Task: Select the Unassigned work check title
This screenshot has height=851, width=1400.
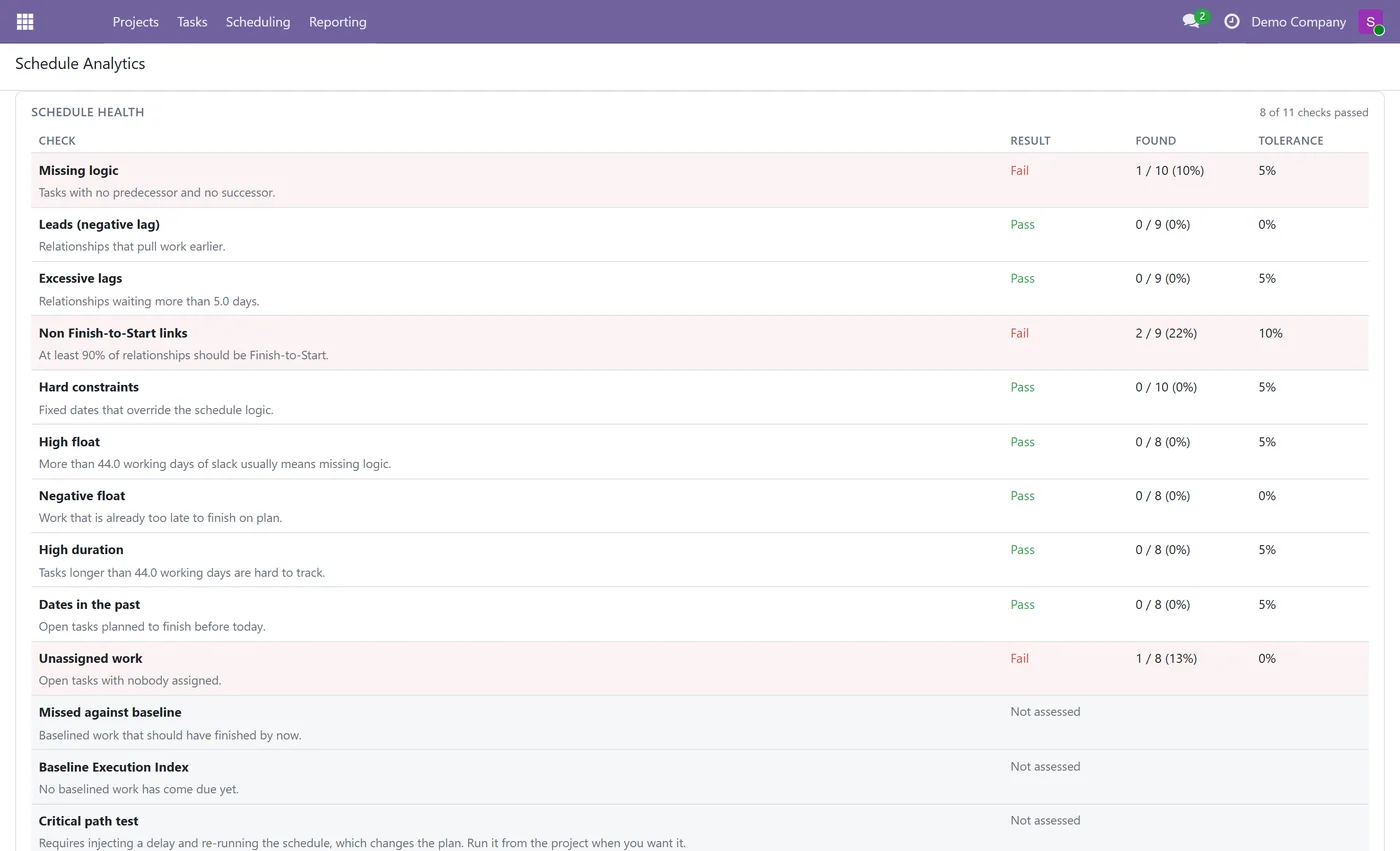Action: pyautogui.click(x=90, y=659)
